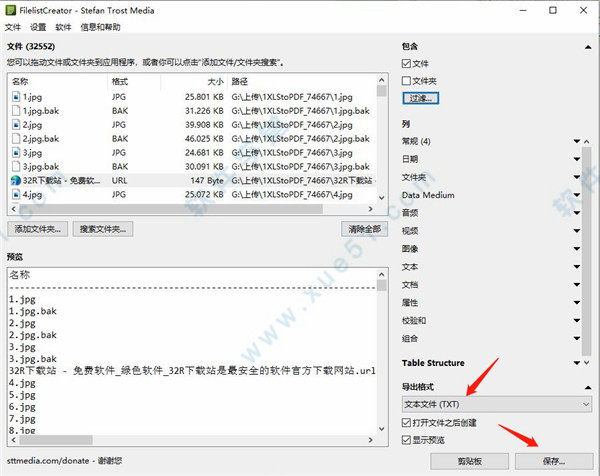The height and width of the screenshot is (476, 600).
Task: Click the 3.jpg.bak file icon
Action: pos(15,167)
